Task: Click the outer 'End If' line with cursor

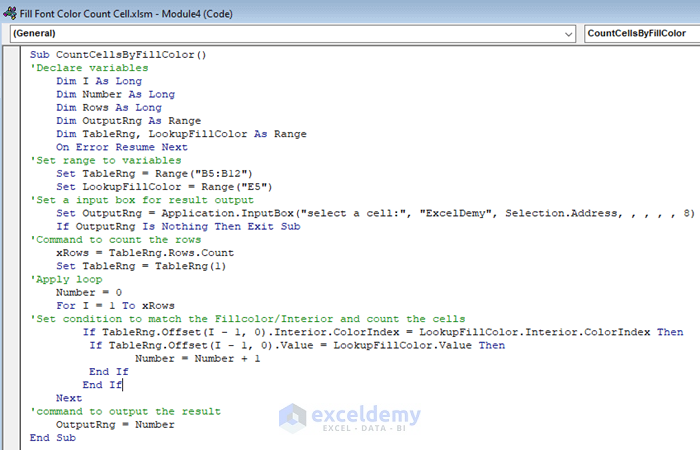Action: tap(102, 385)
